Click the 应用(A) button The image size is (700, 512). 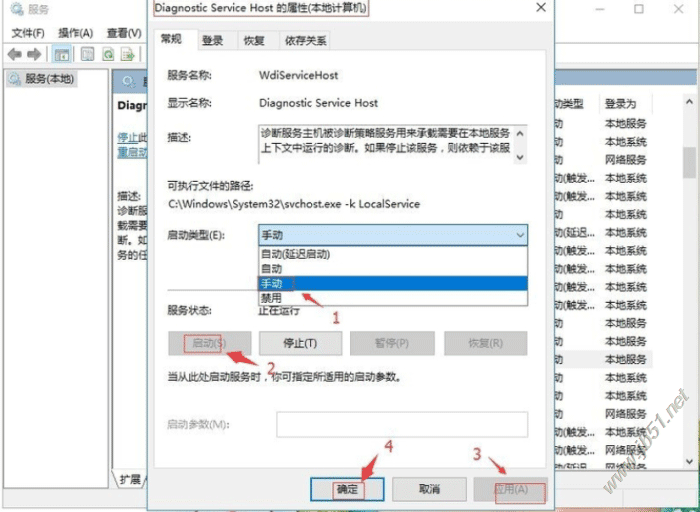tap(511, 489)
